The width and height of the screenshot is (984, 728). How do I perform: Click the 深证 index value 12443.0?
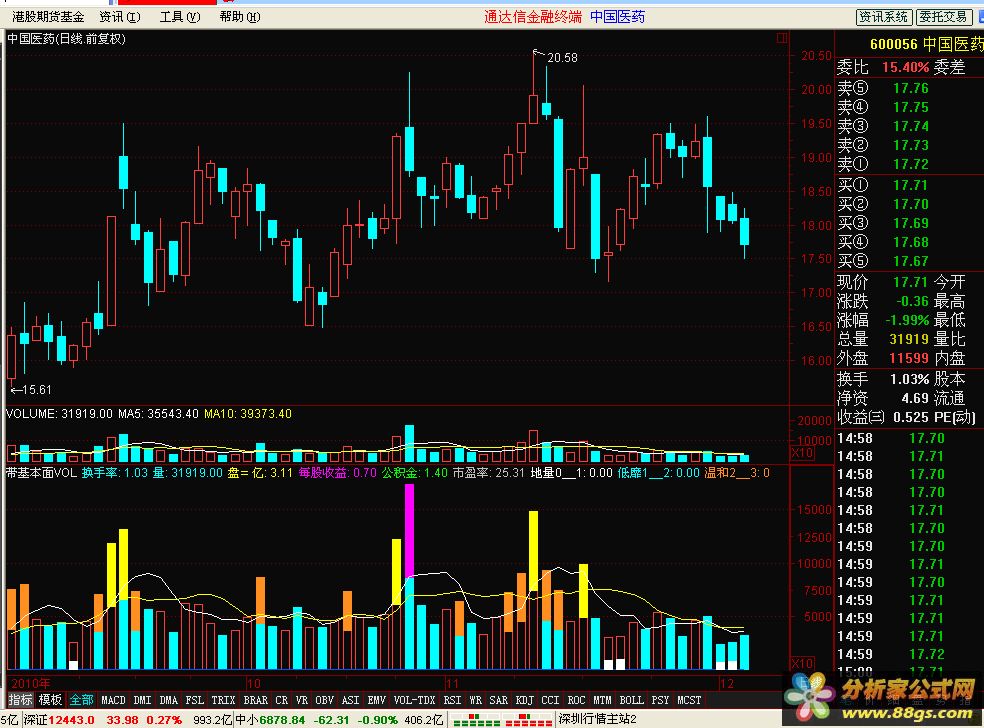[x=72, y=720]
